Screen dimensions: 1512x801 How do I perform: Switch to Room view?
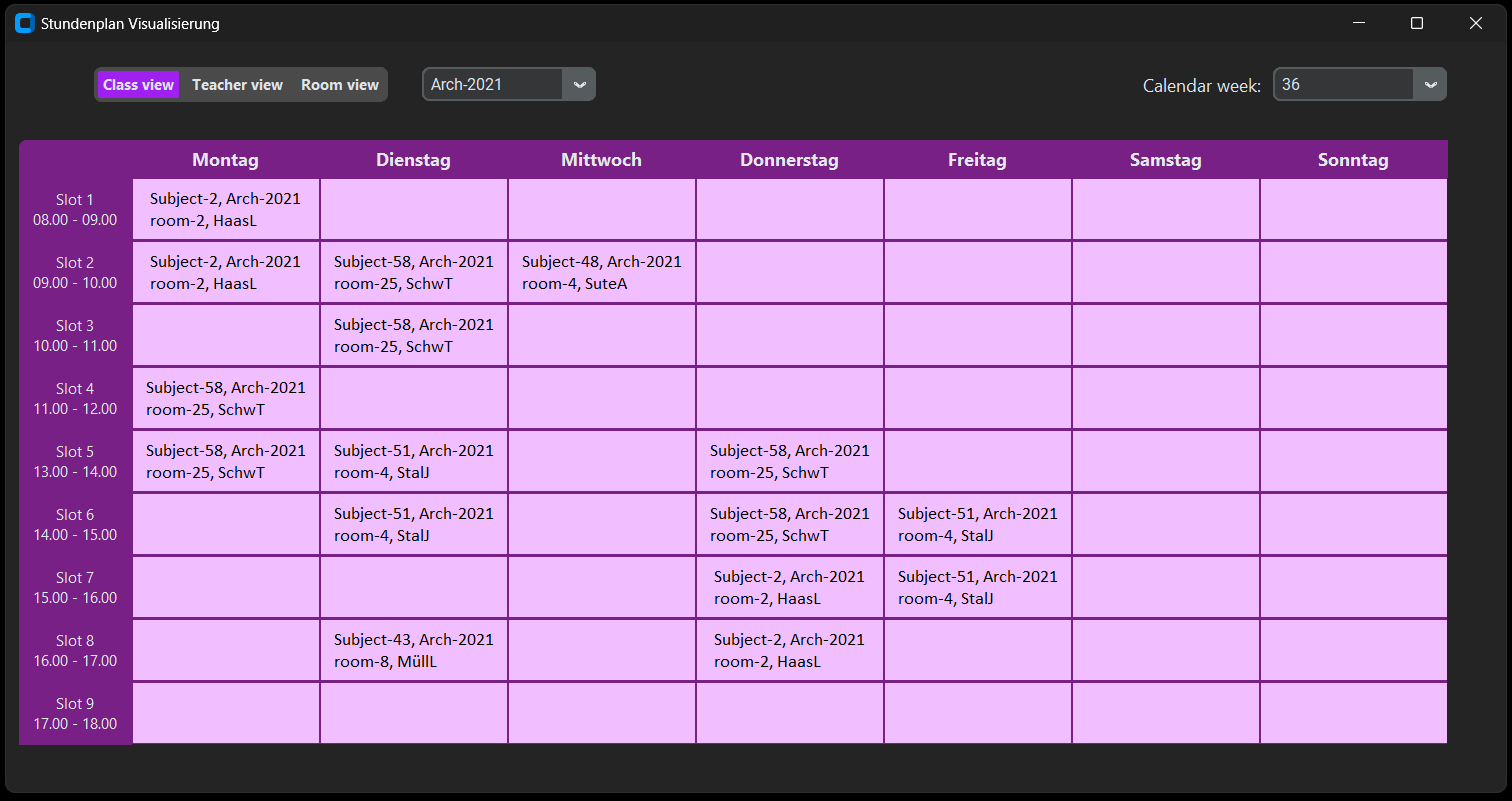point(340,85)
